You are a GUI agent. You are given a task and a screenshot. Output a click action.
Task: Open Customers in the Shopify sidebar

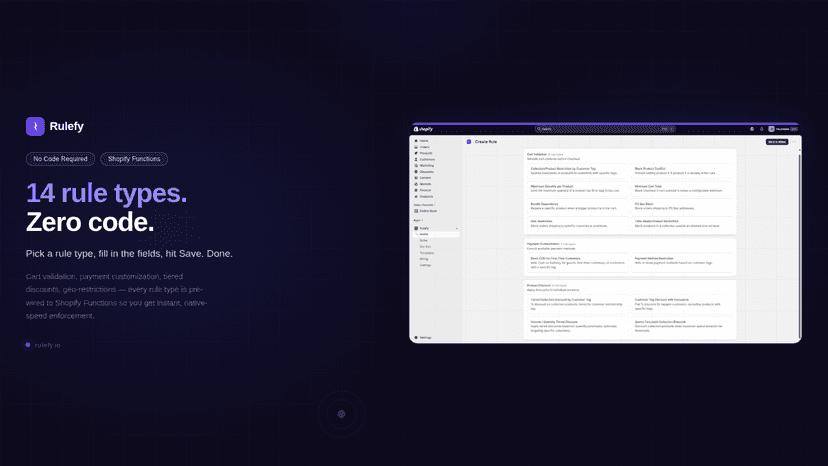(427, 160)
